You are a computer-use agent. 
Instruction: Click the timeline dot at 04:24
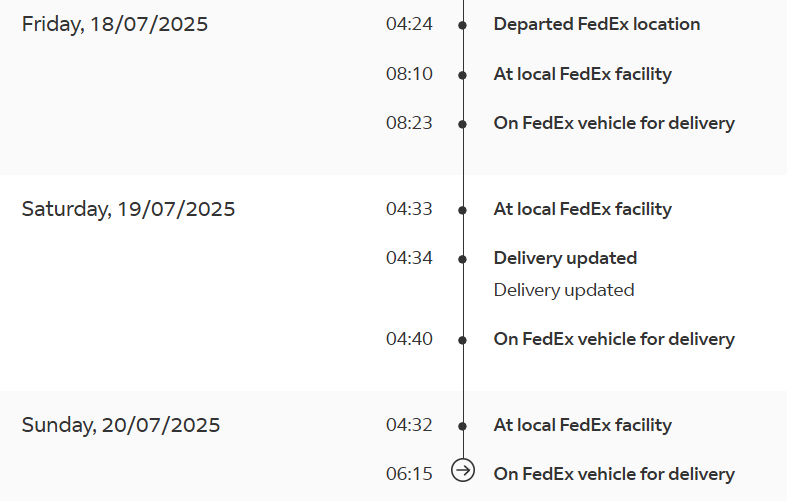point(463,25)
